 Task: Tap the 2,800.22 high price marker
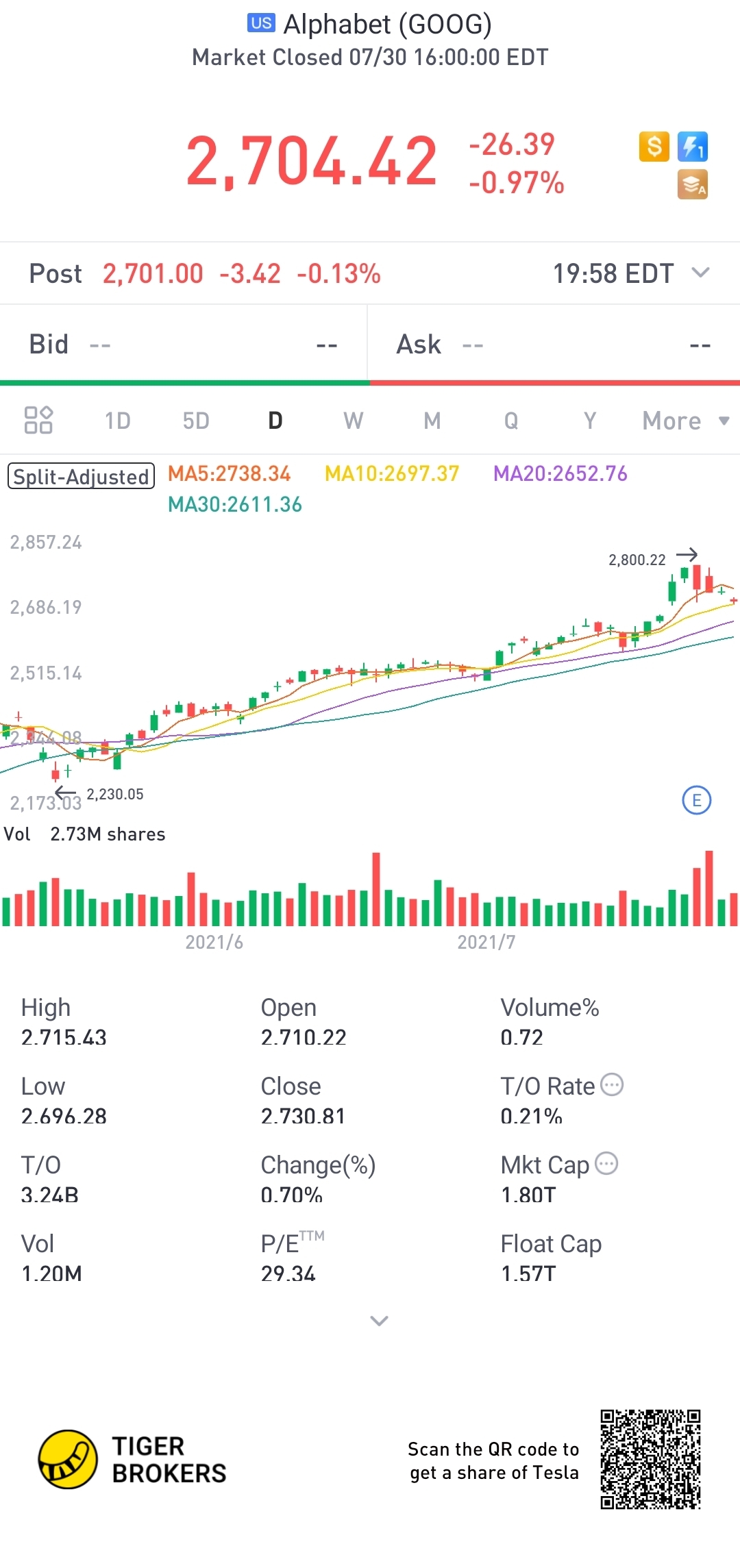pyautogui.click(x=637, y=560)
